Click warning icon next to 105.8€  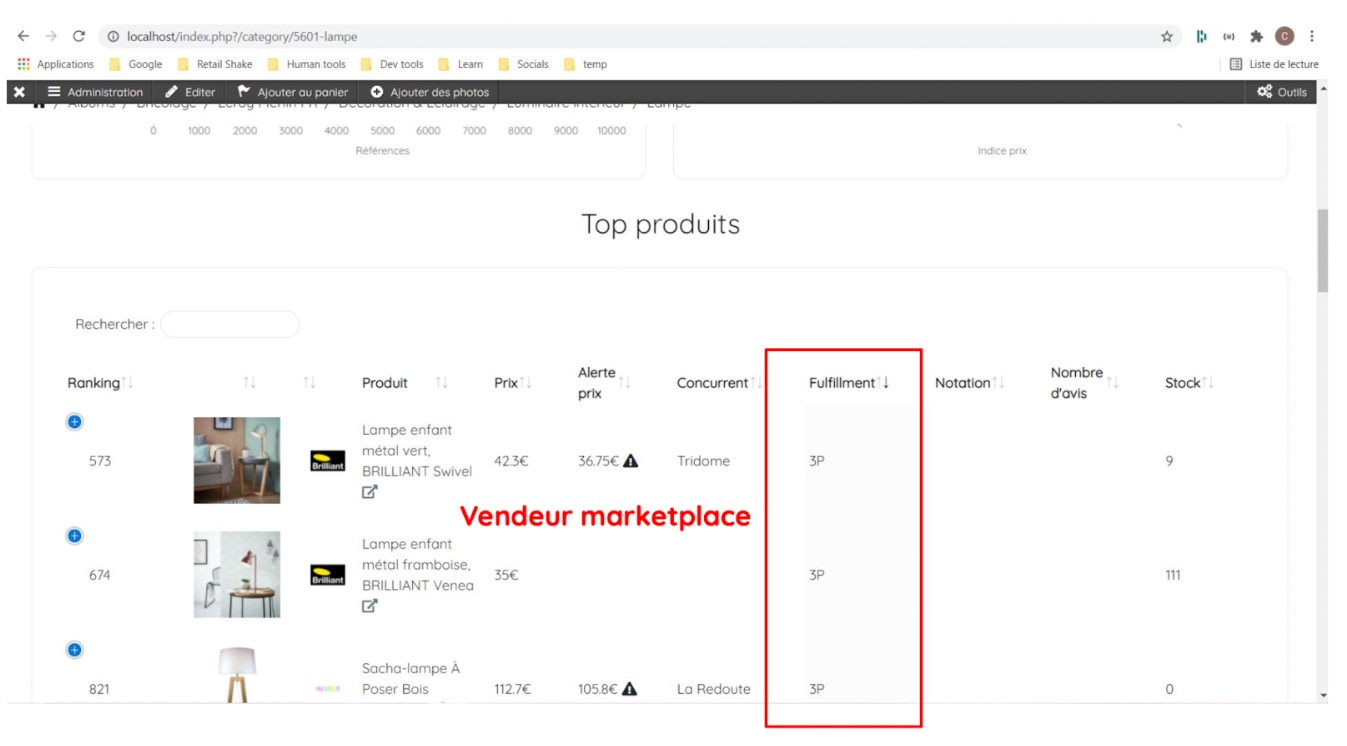click(630, 689)
